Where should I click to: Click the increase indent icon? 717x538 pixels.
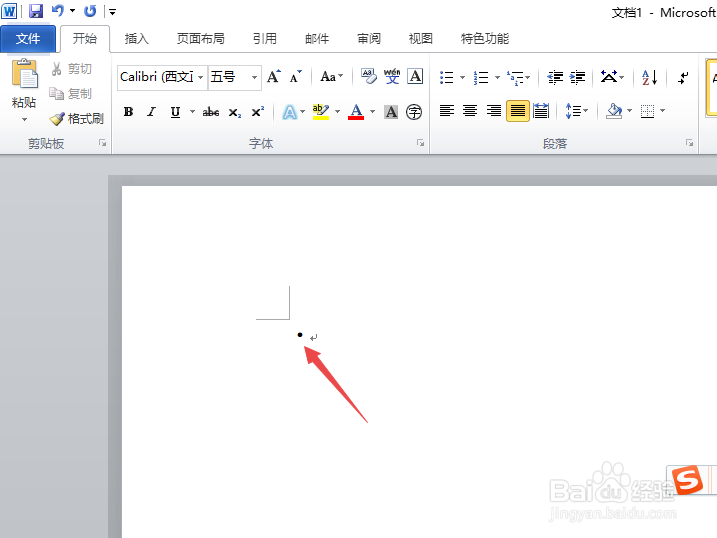click(577, 78)
